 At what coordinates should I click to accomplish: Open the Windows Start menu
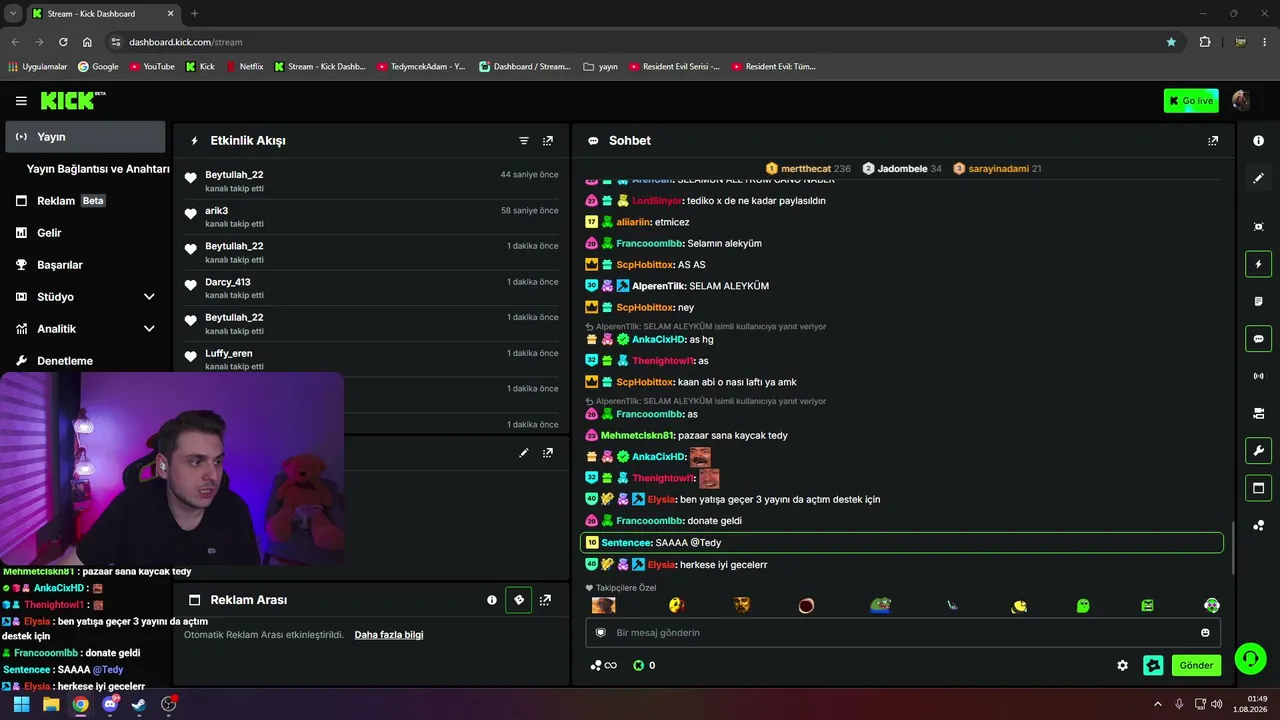pyautogui.click(x=21, y=704)
